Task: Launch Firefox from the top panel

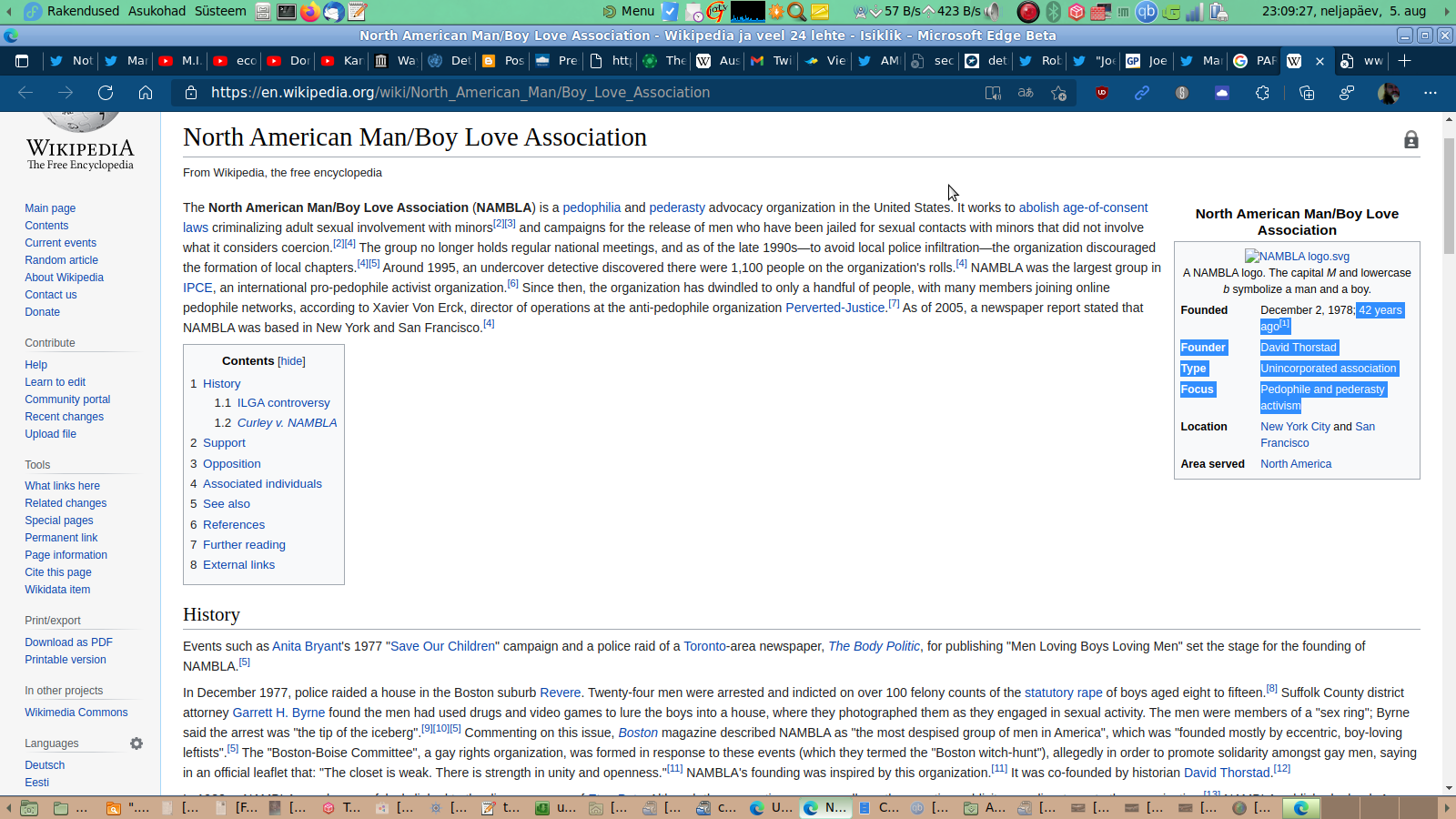Action: [310, 11]
